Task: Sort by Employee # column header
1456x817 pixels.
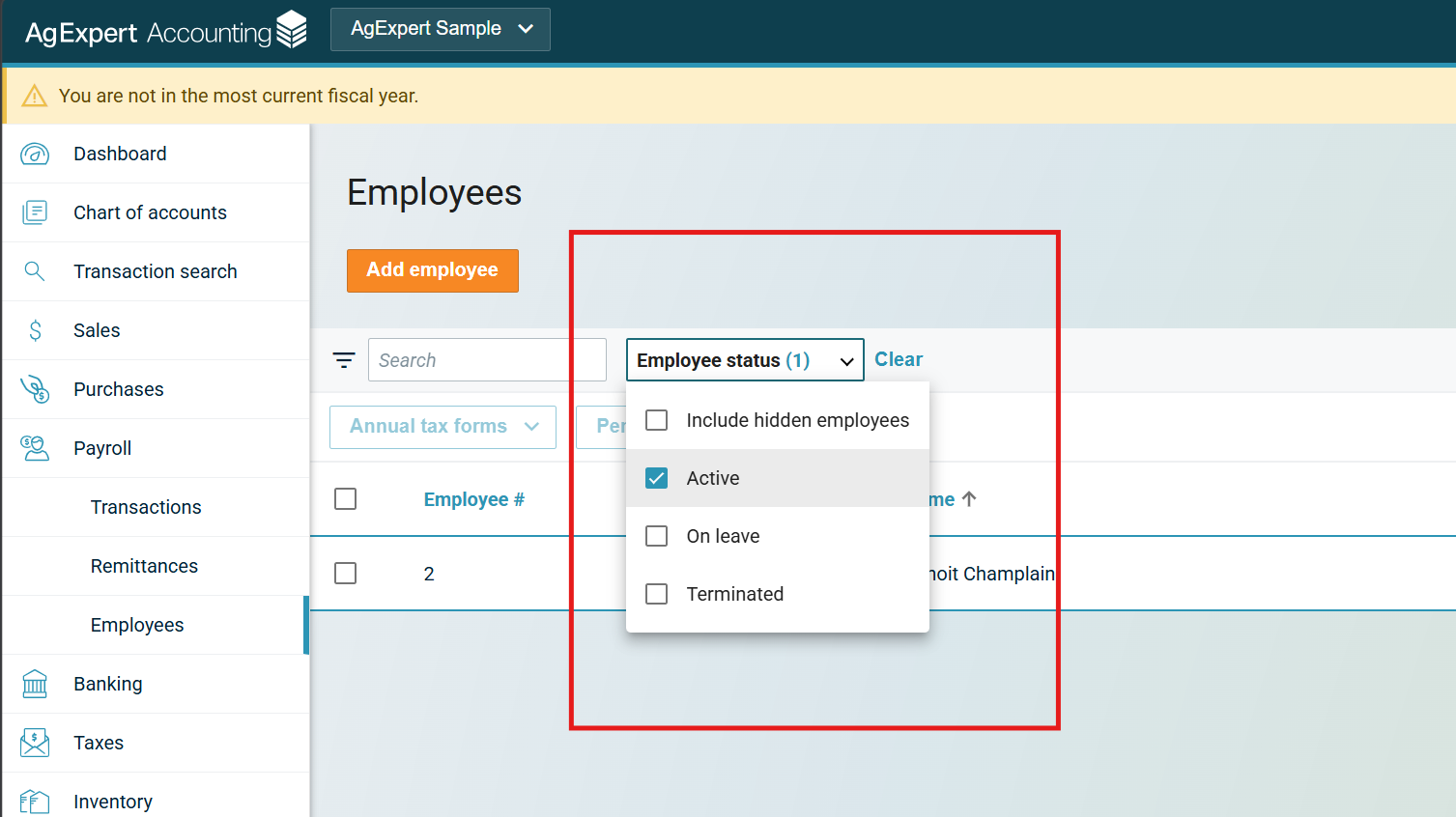Action: pos(474,499)
